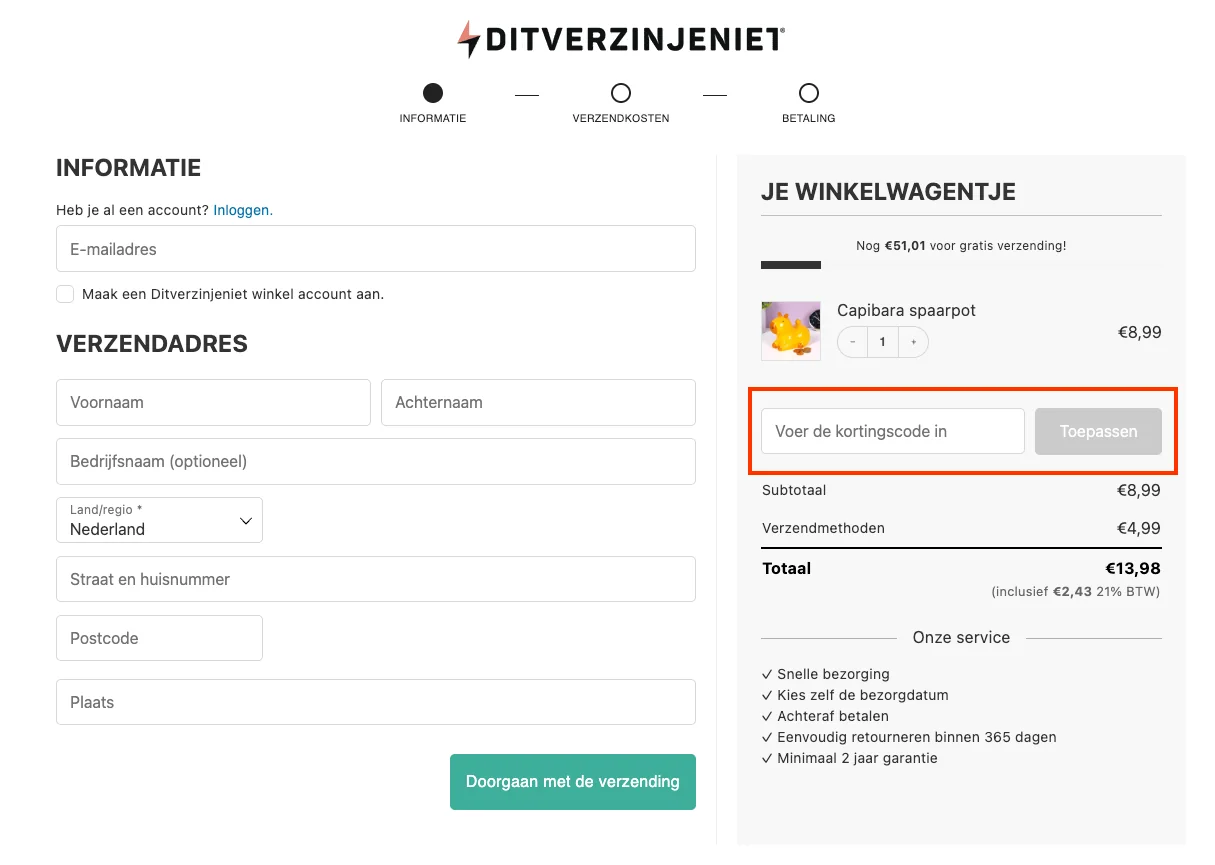1215x865 pixels.
Task: Select the BETALING step circle
Action: pyautogui.click(x=808, y=91)
